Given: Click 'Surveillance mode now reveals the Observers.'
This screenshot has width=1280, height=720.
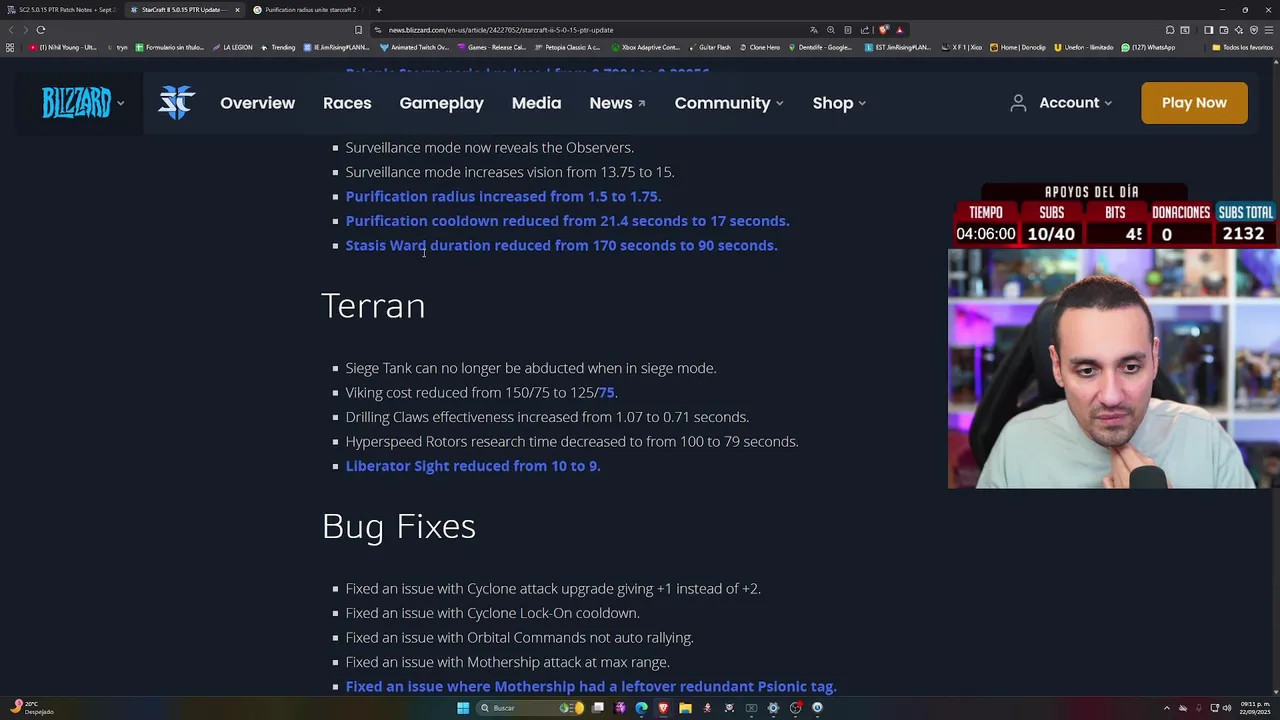Looking at the screenshot, I should click(489, 148).
